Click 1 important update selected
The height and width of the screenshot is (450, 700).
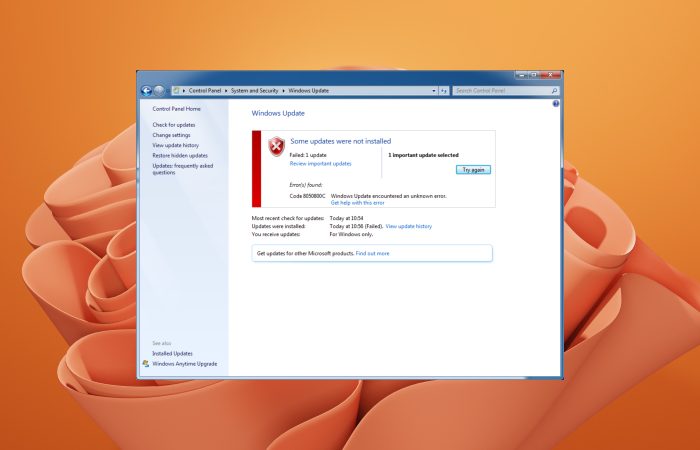[423, 155]
